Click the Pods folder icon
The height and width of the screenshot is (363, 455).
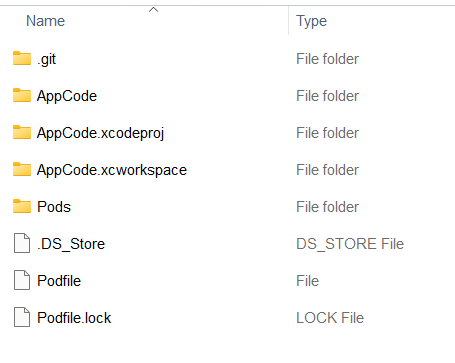coord(22,206)
